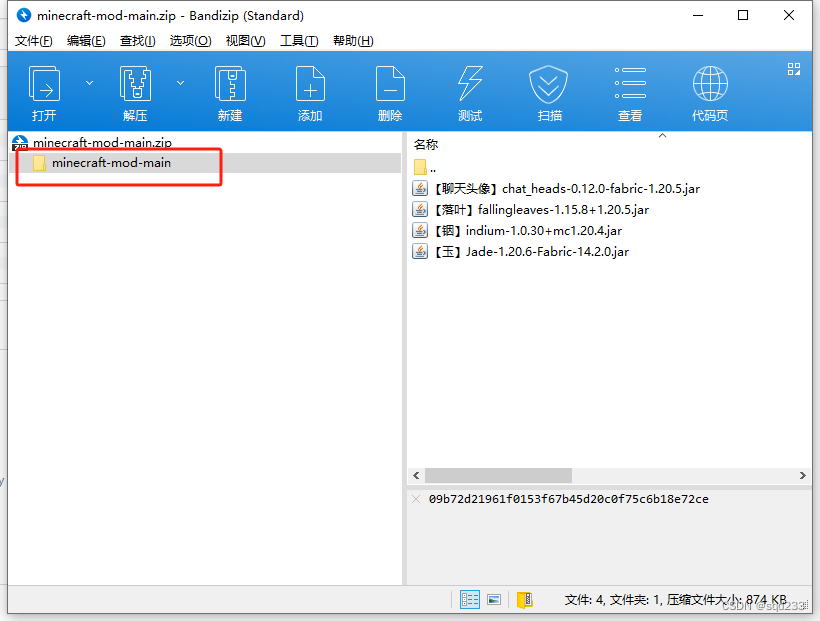
Task: Expand the Extract button dropdown arrow
Action: pyautogui.click(x=180, y=83)
